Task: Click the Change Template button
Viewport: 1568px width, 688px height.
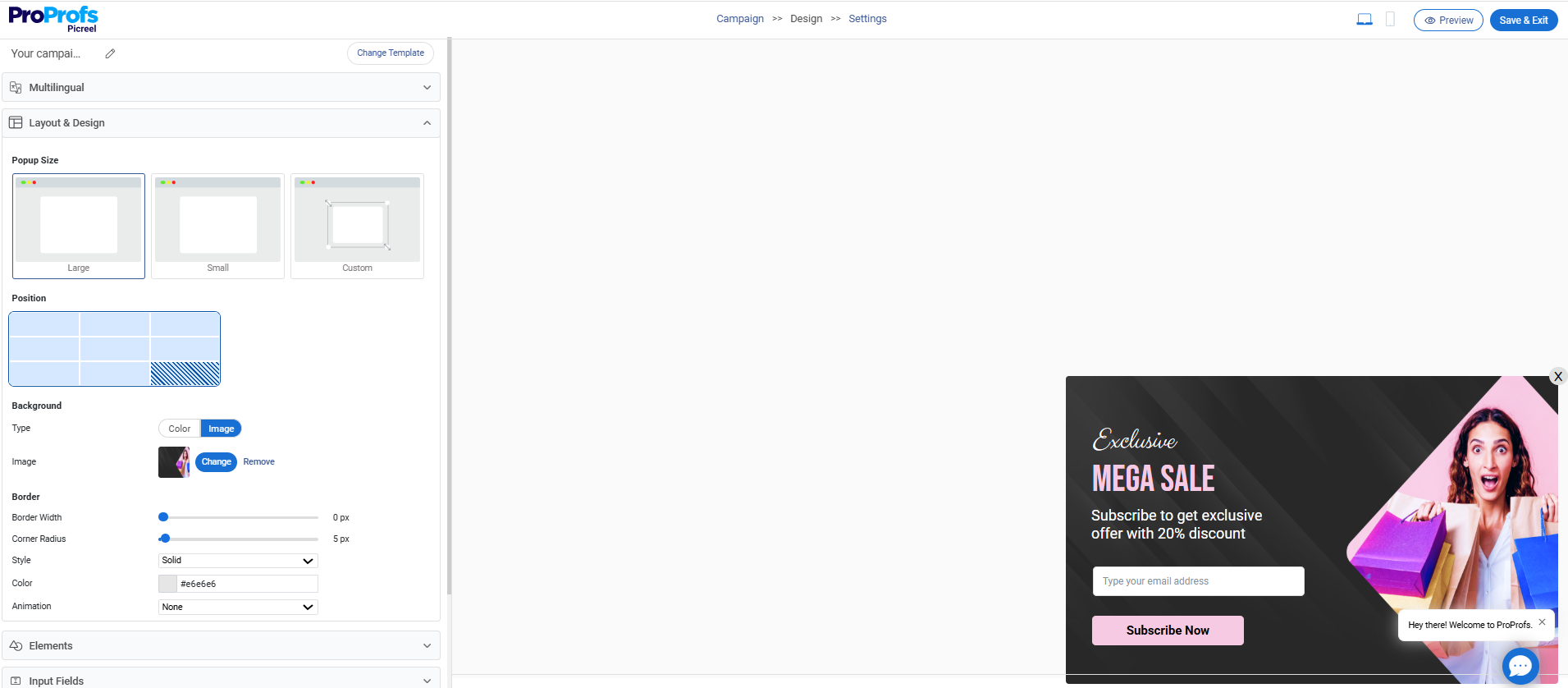Action: [391, 53]
